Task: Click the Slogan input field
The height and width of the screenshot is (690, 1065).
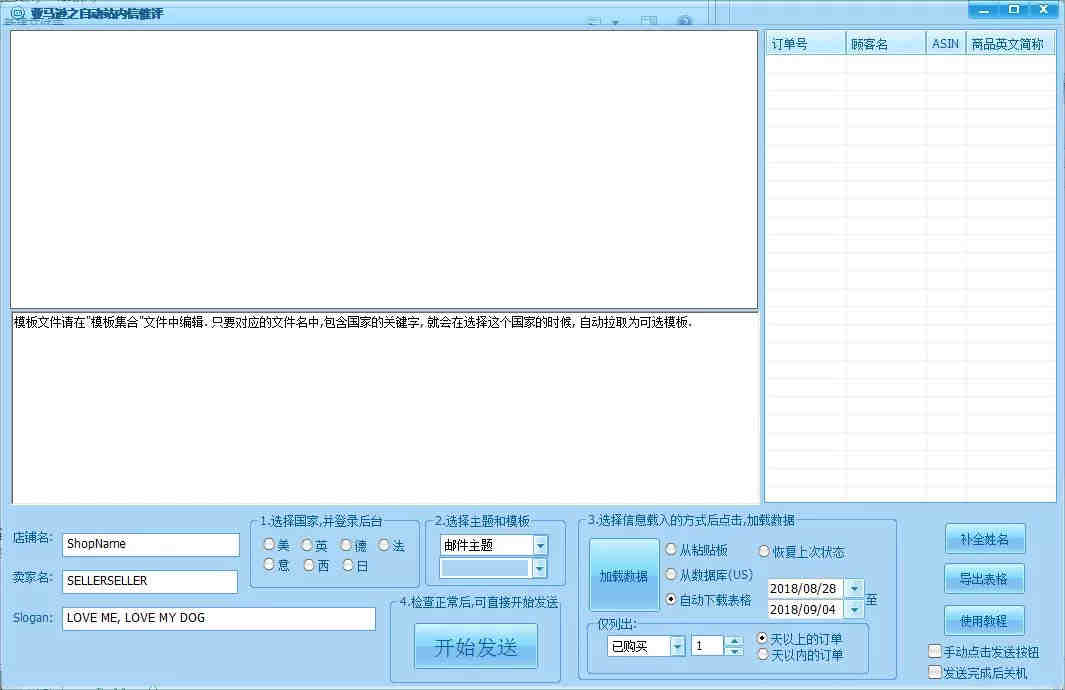Action: click(x=219, y=618)
